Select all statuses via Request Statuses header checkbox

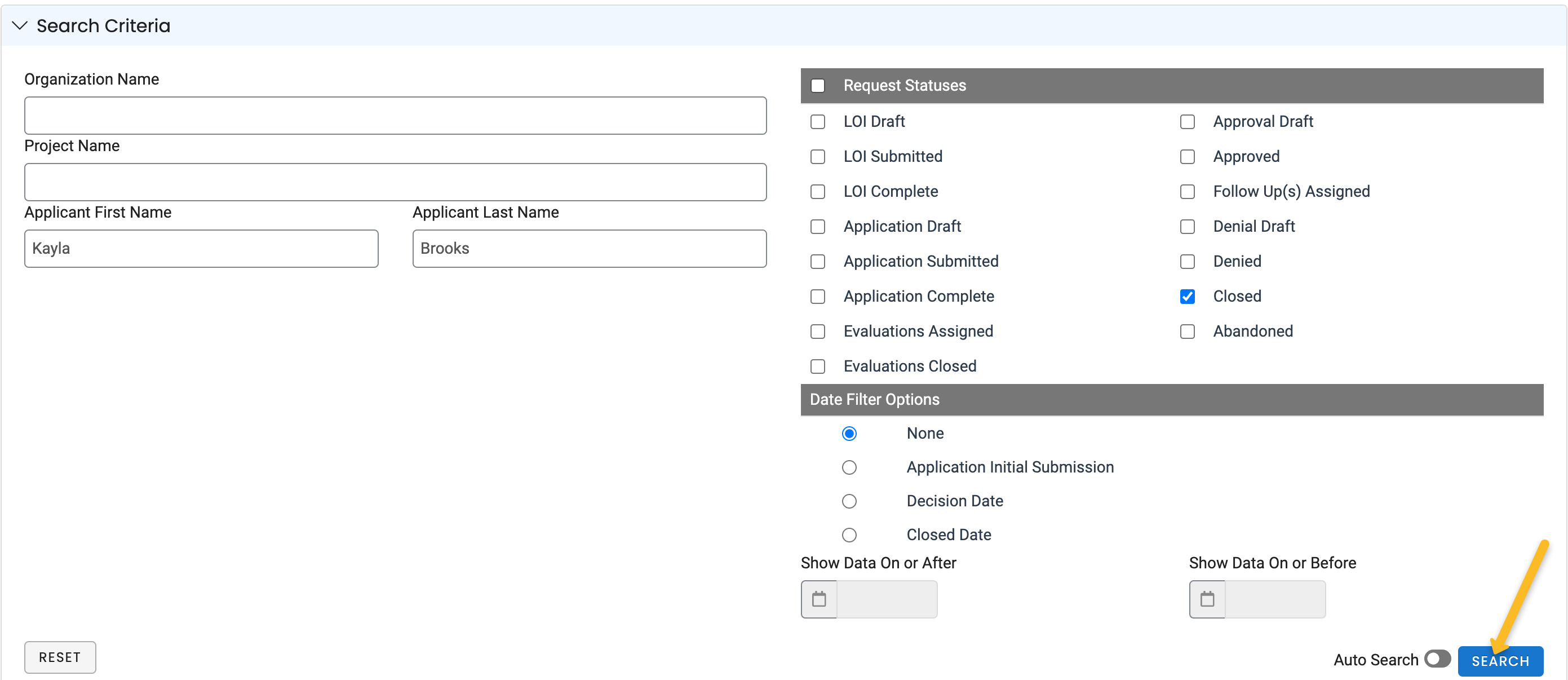pyautogui.click(x=817, y=85)
